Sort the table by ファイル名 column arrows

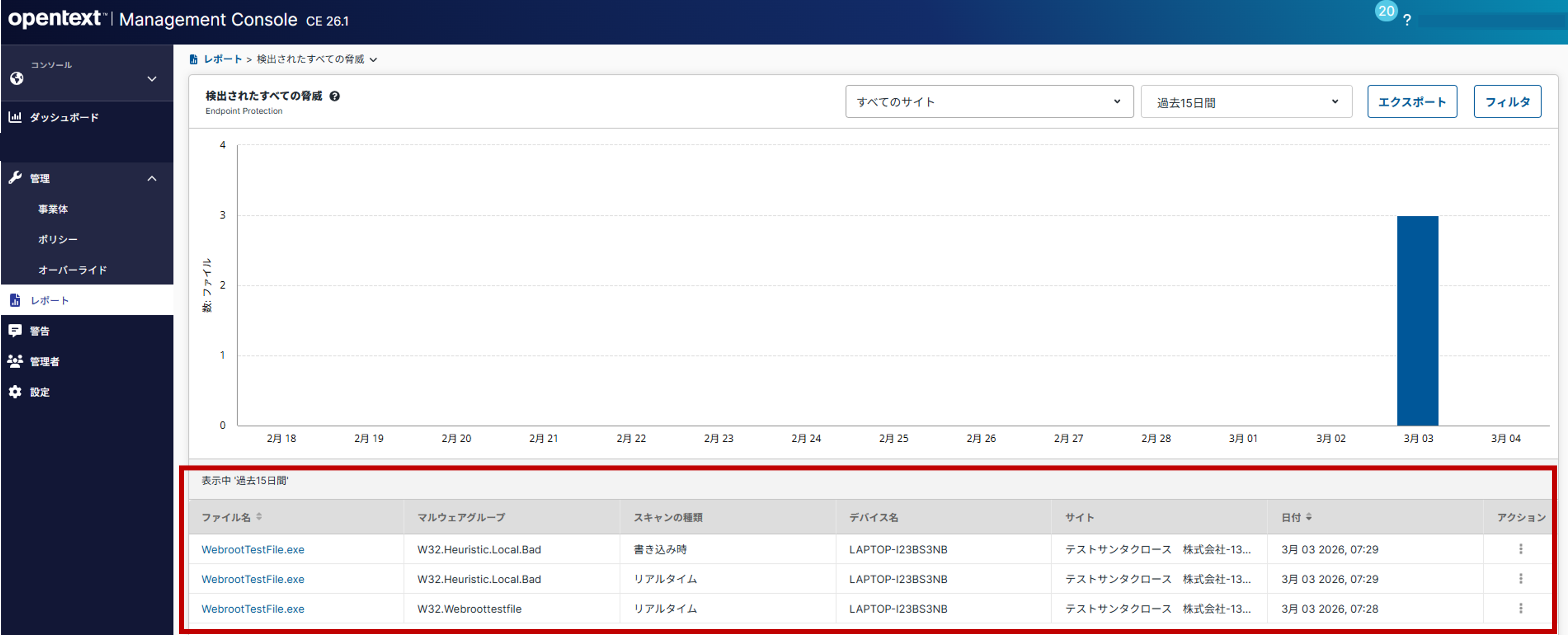coord(259,517)
